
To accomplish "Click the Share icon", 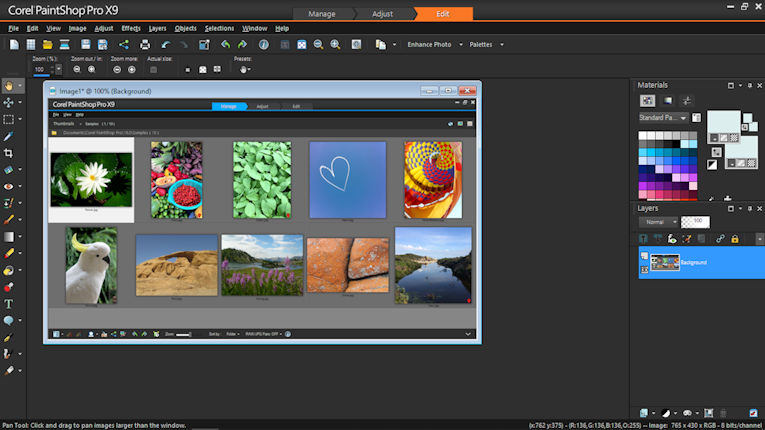I will point(124,44).
